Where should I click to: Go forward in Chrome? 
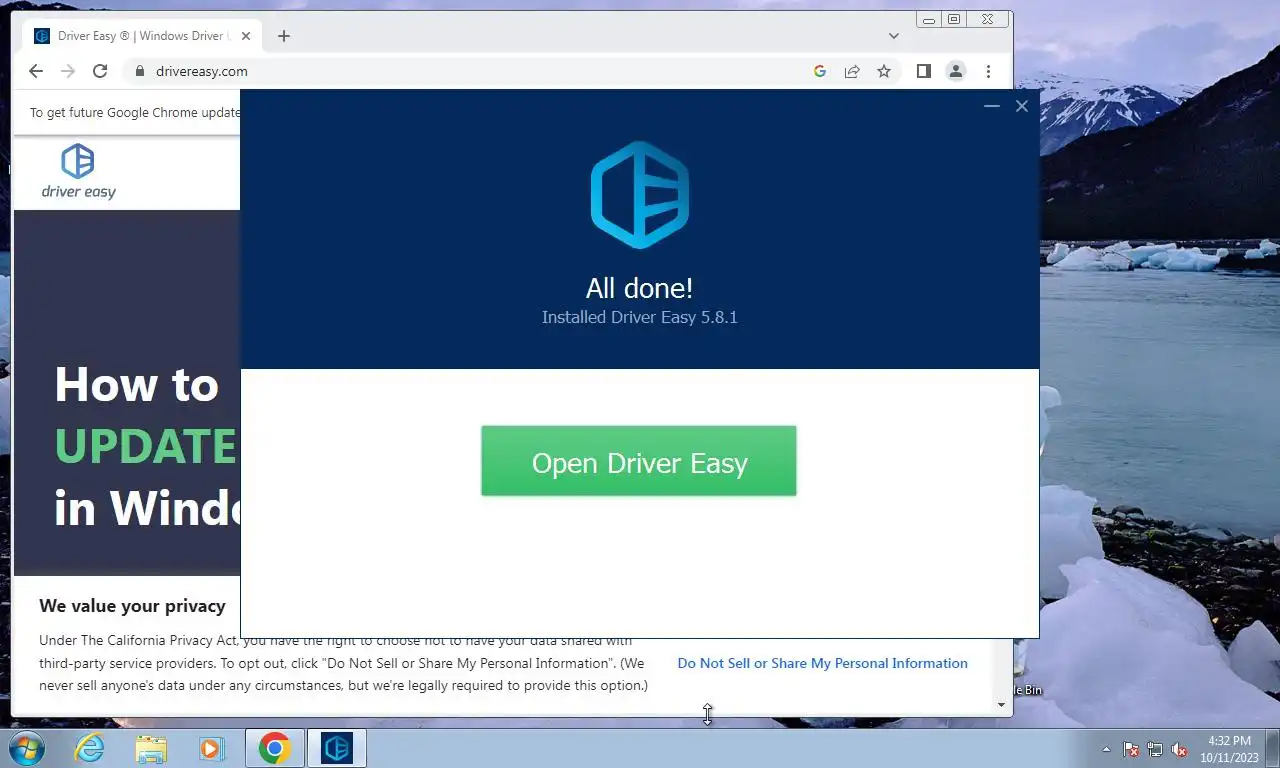(68, 71)
